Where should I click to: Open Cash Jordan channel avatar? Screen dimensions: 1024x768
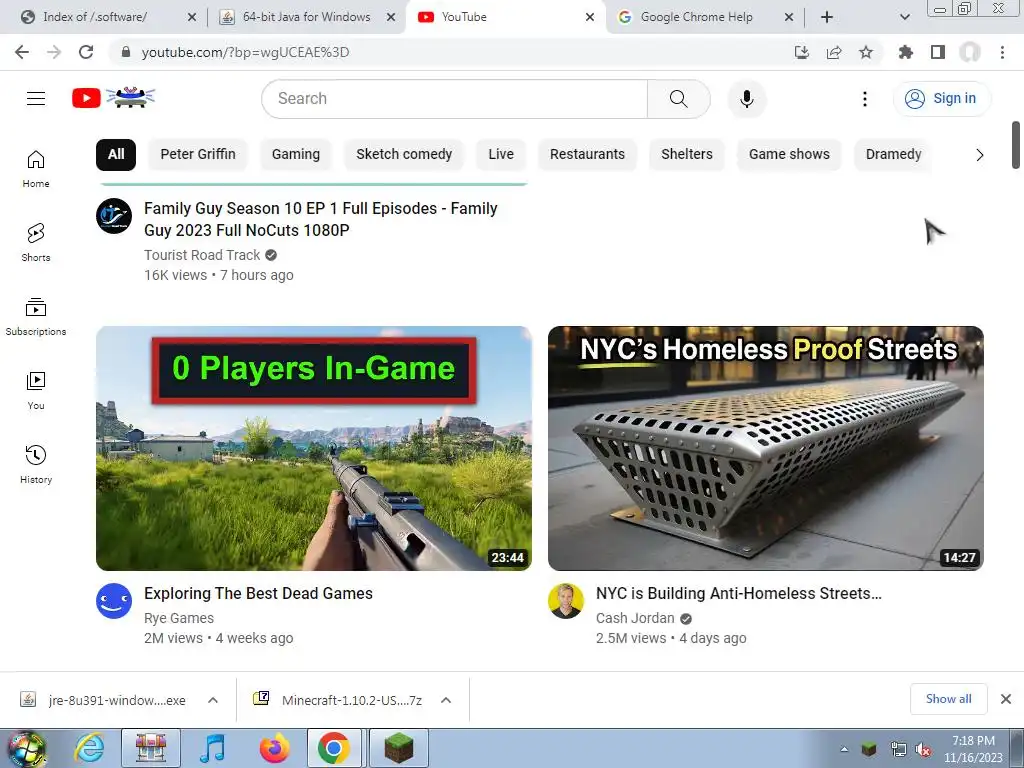pos(566,601)
